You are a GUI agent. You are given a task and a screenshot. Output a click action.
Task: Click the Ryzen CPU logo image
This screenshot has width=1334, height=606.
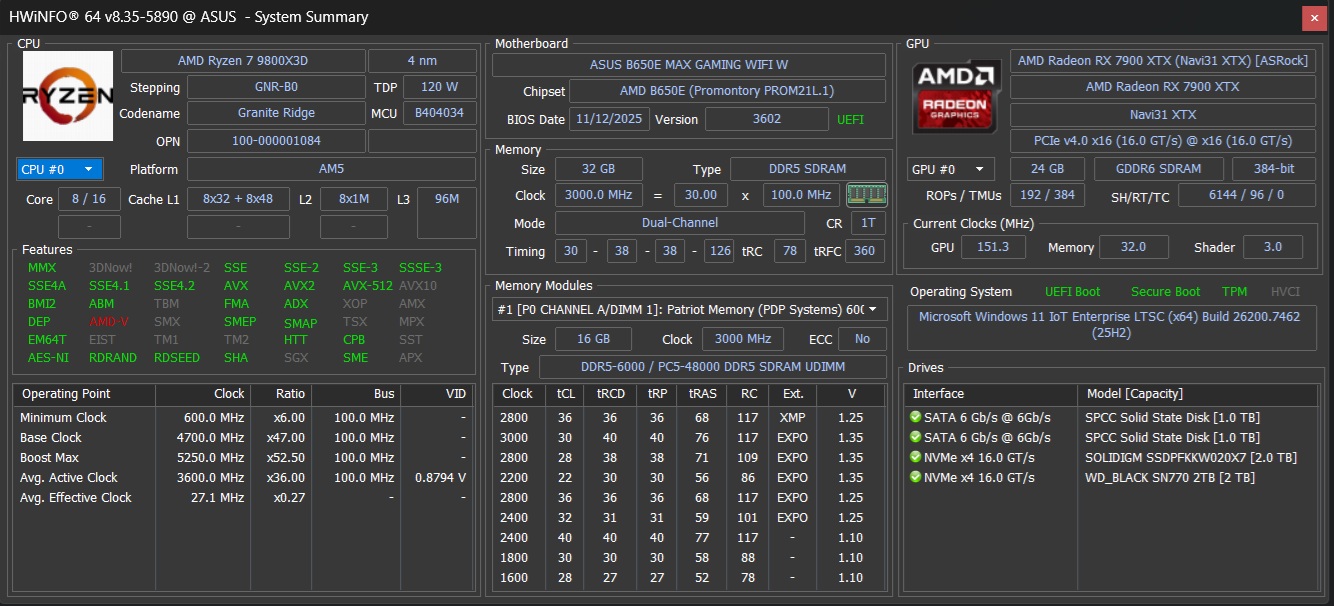[68, 96]
